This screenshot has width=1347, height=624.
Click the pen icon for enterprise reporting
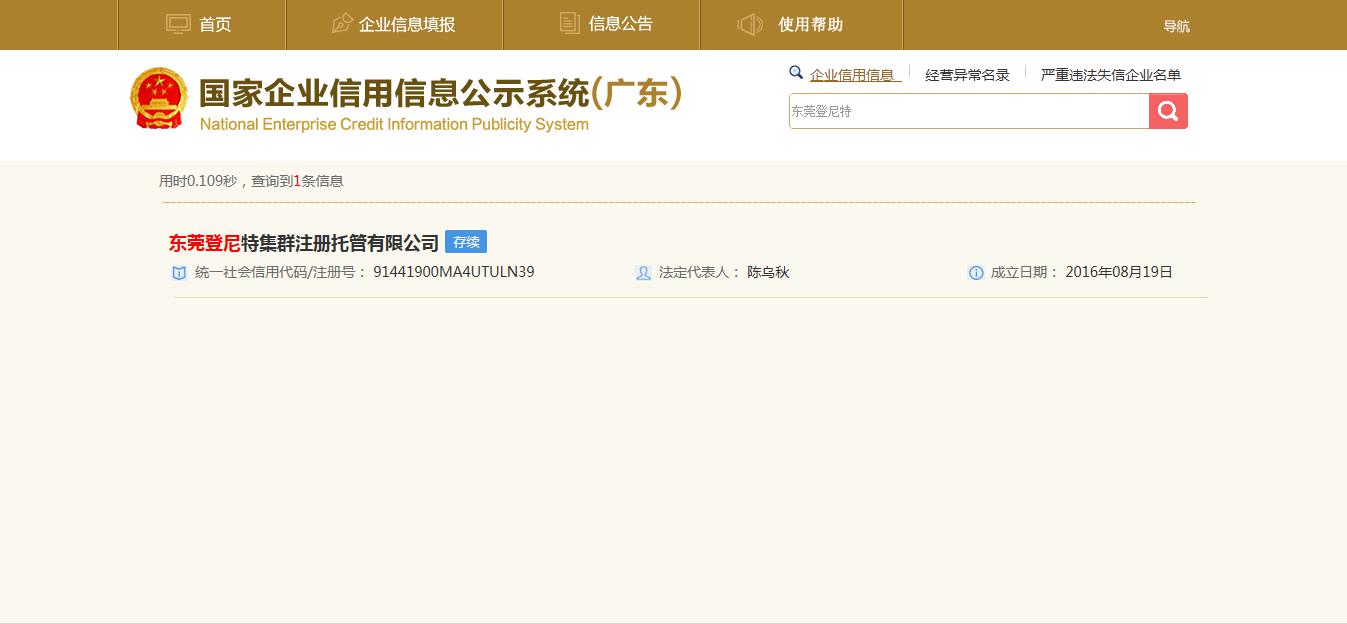342,24
